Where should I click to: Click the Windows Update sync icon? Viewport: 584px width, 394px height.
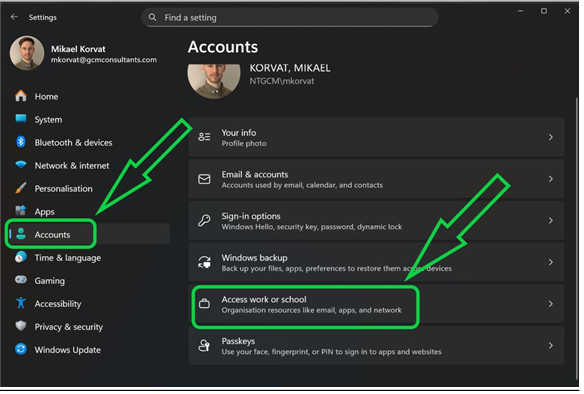click(21, 349)
